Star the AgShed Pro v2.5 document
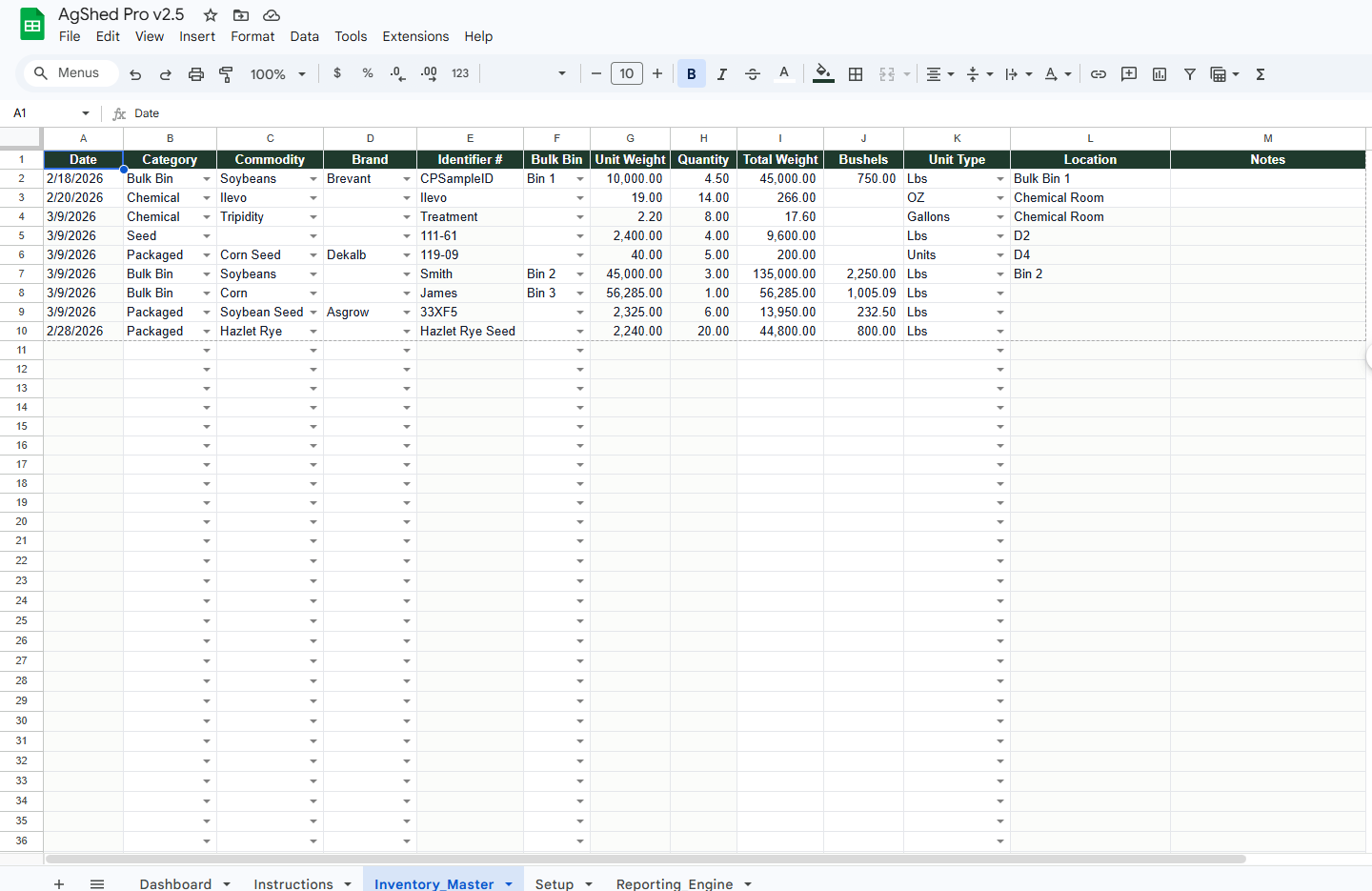Viewport: 1372px width, 891px height. pyautogui.click(x=211, y=15)
